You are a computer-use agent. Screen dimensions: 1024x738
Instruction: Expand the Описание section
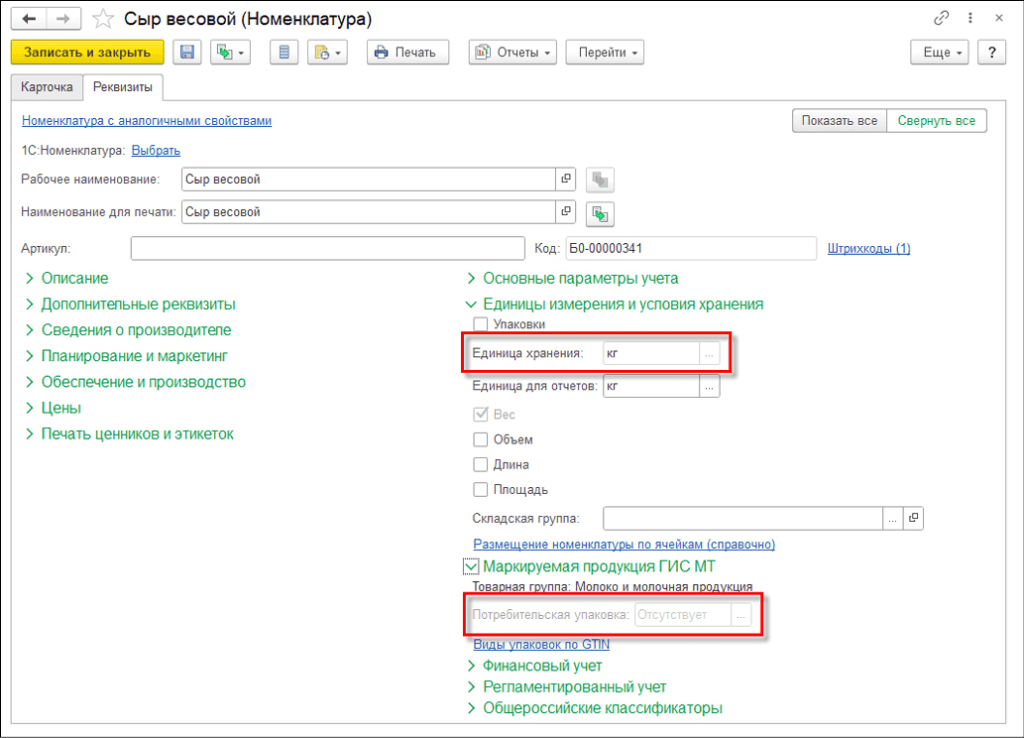[74, 278]
